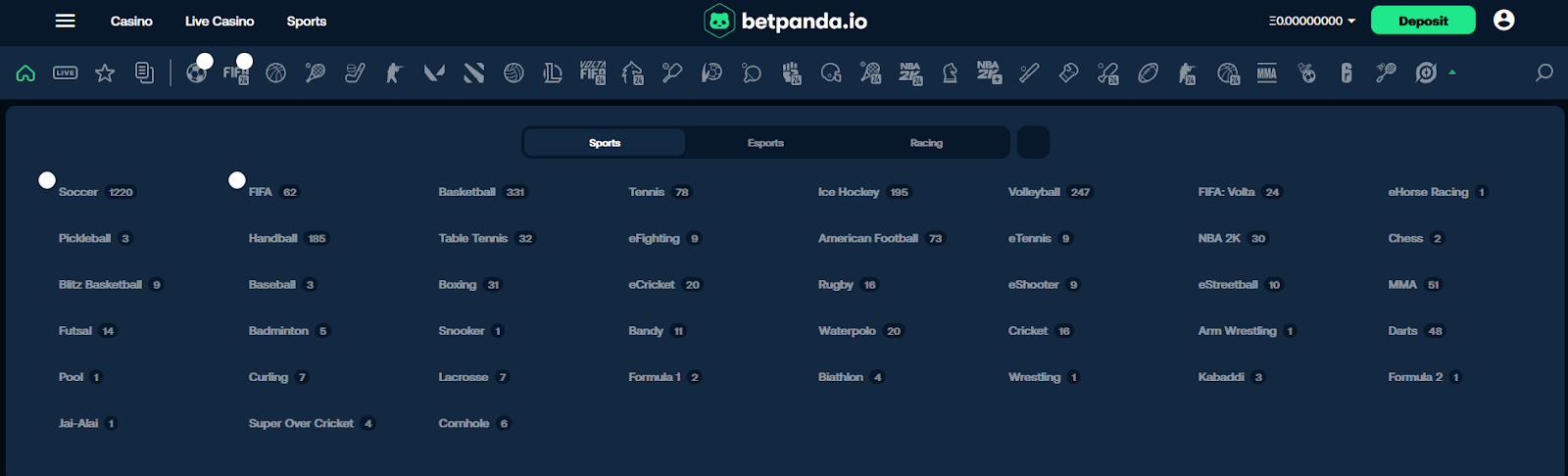1568x476 pixels.
Task: Select the Dota 2 logo icon
Action: [x=474, y=72]
